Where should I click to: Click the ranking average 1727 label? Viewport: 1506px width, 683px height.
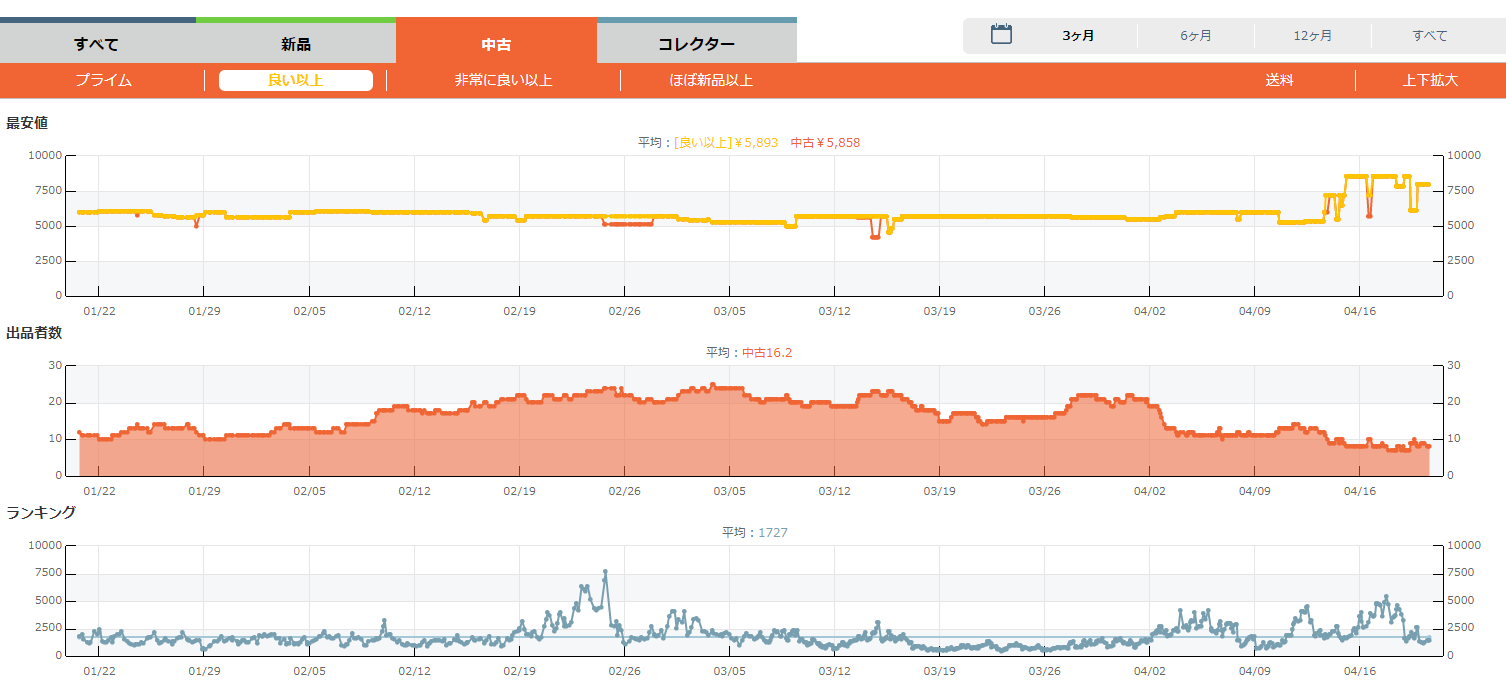(773, 533)
